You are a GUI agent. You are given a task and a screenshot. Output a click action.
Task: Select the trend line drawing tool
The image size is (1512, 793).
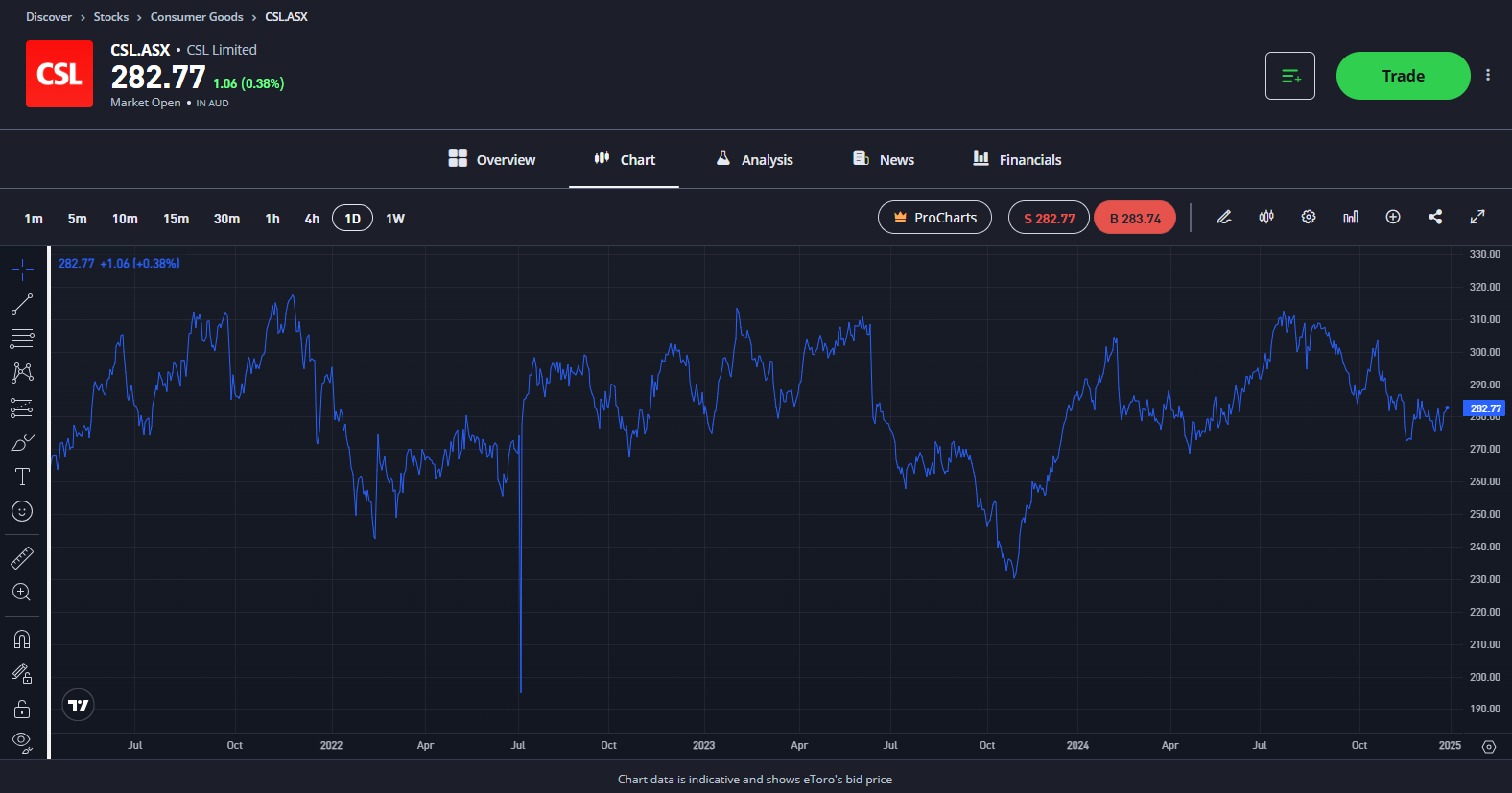[x=22, y=304]
